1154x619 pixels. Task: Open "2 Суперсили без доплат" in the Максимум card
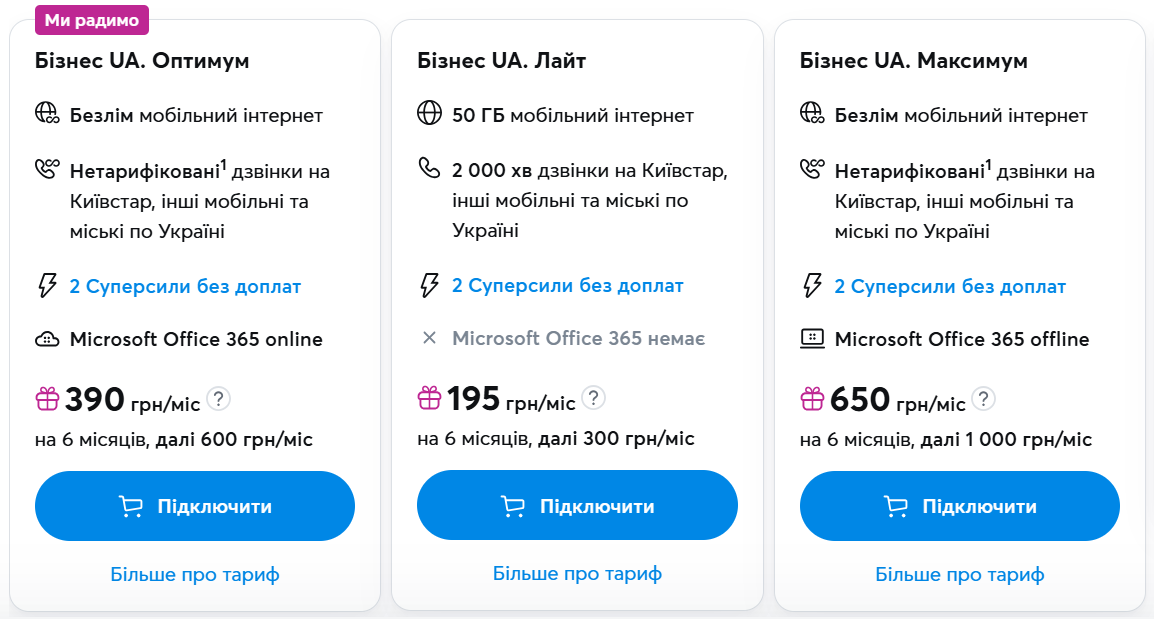(x=951, y=285)
